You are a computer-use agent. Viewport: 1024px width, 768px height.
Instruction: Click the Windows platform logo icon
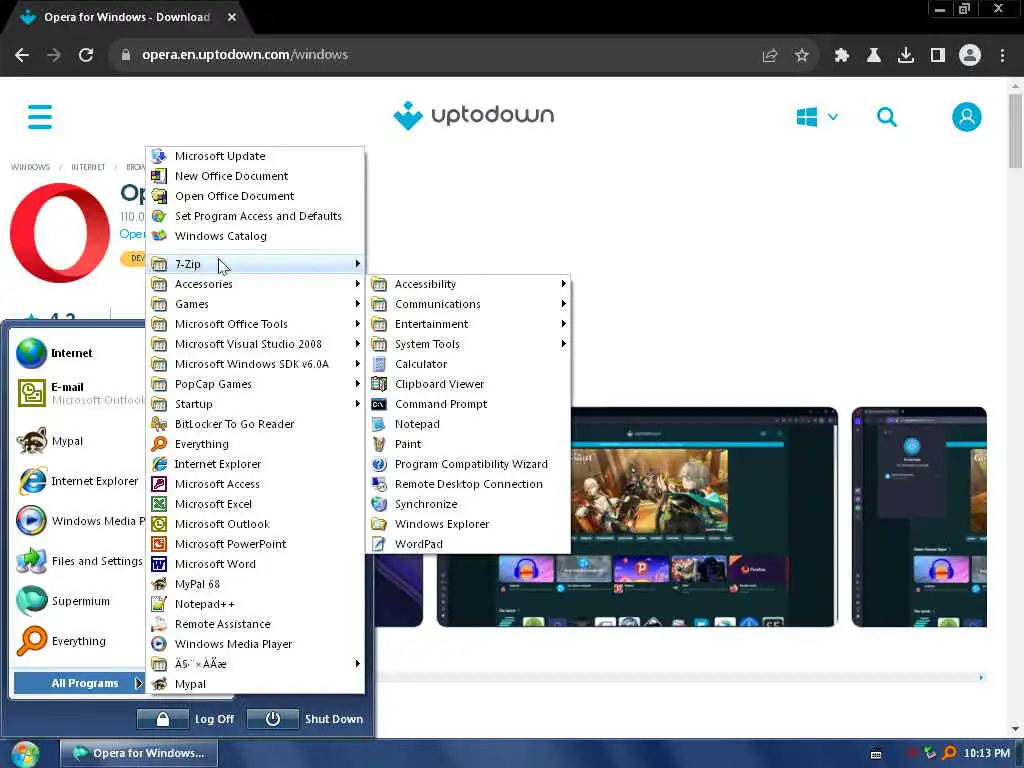coord(807,117)
